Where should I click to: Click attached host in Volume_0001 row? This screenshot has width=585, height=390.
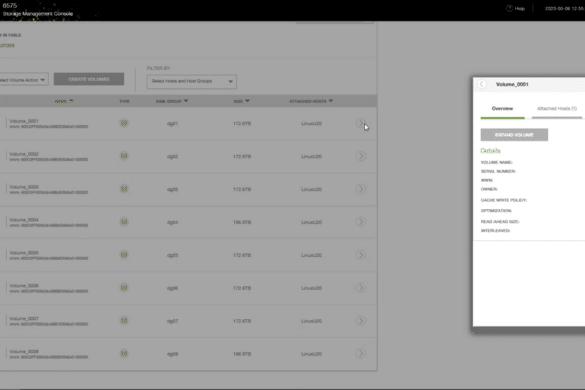click(312, 124)
